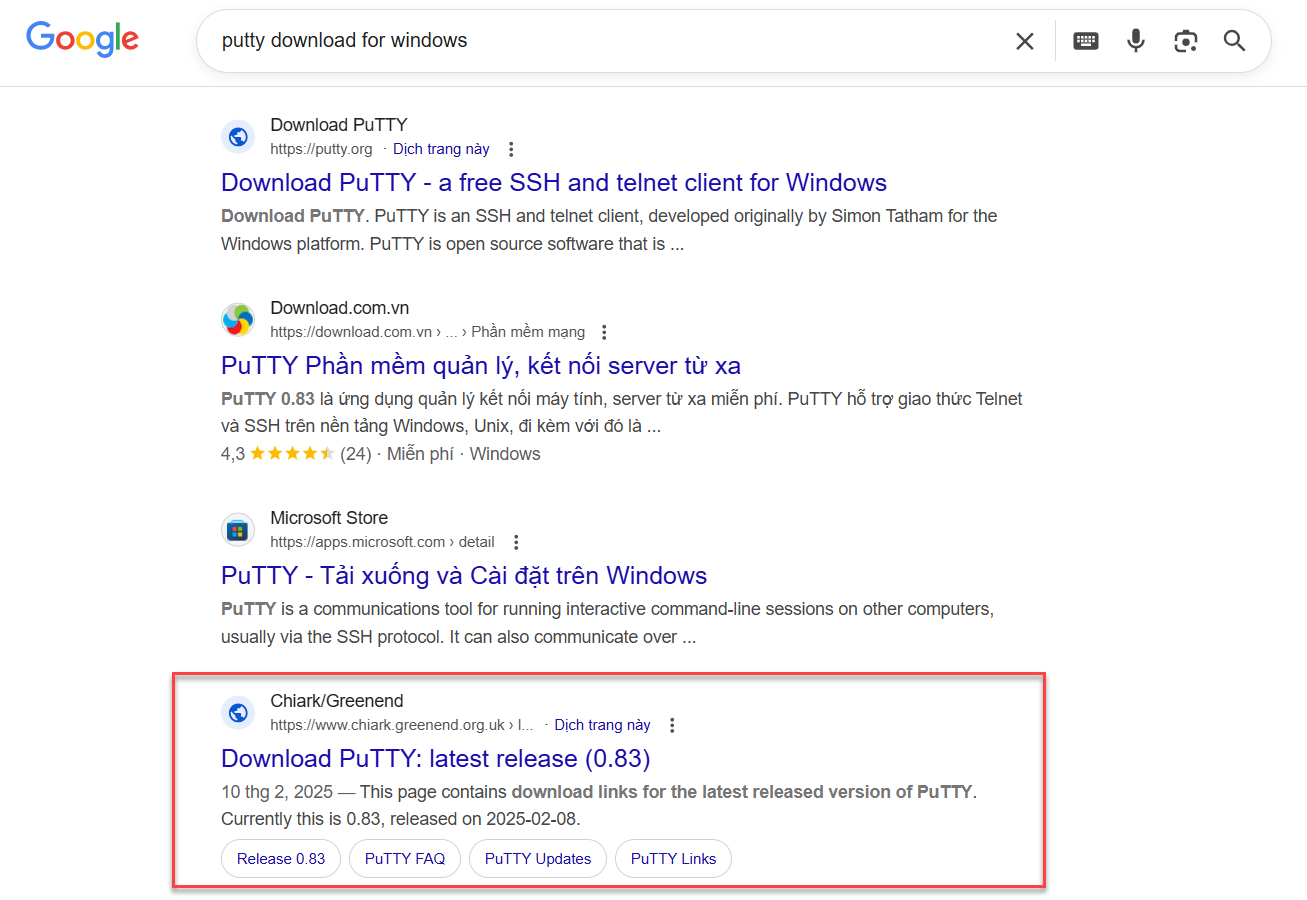Open three-dot menu for putty.org result
Image resolution: width=1307 pixels, height=900 pixels.
coord(511,149)
